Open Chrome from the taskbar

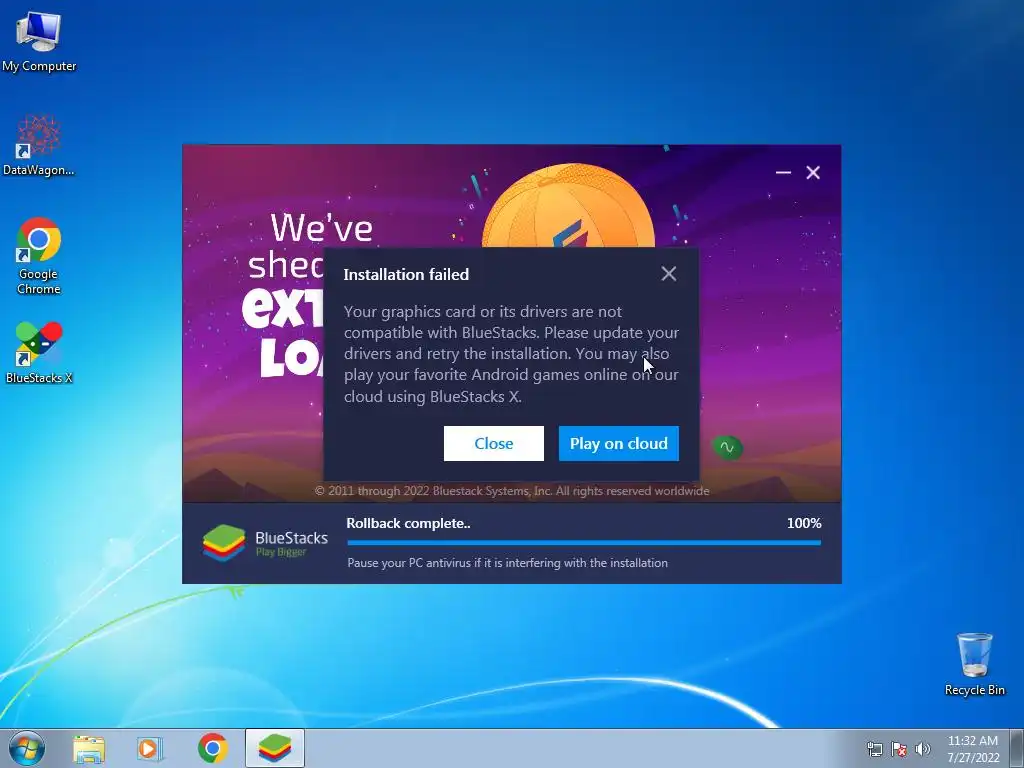[x=212, y=748]
